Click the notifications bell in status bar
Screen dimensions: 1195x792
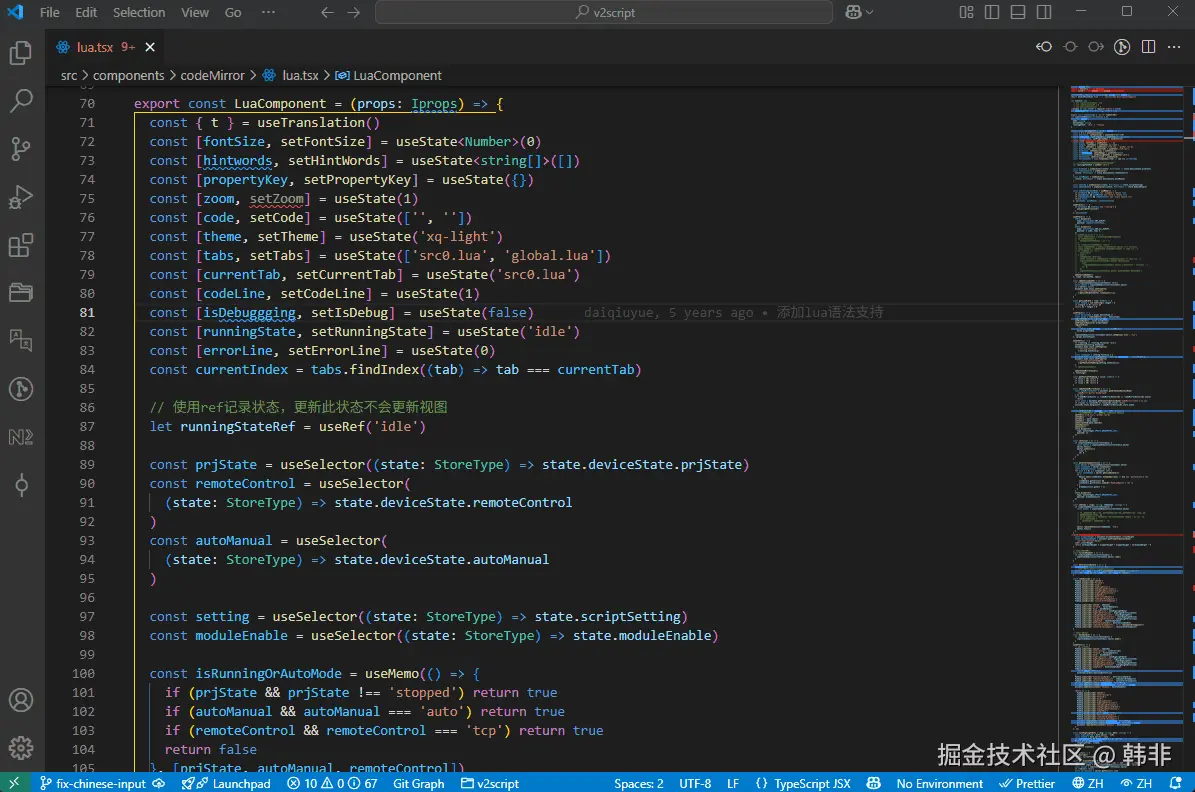[x=1175, y=783]
